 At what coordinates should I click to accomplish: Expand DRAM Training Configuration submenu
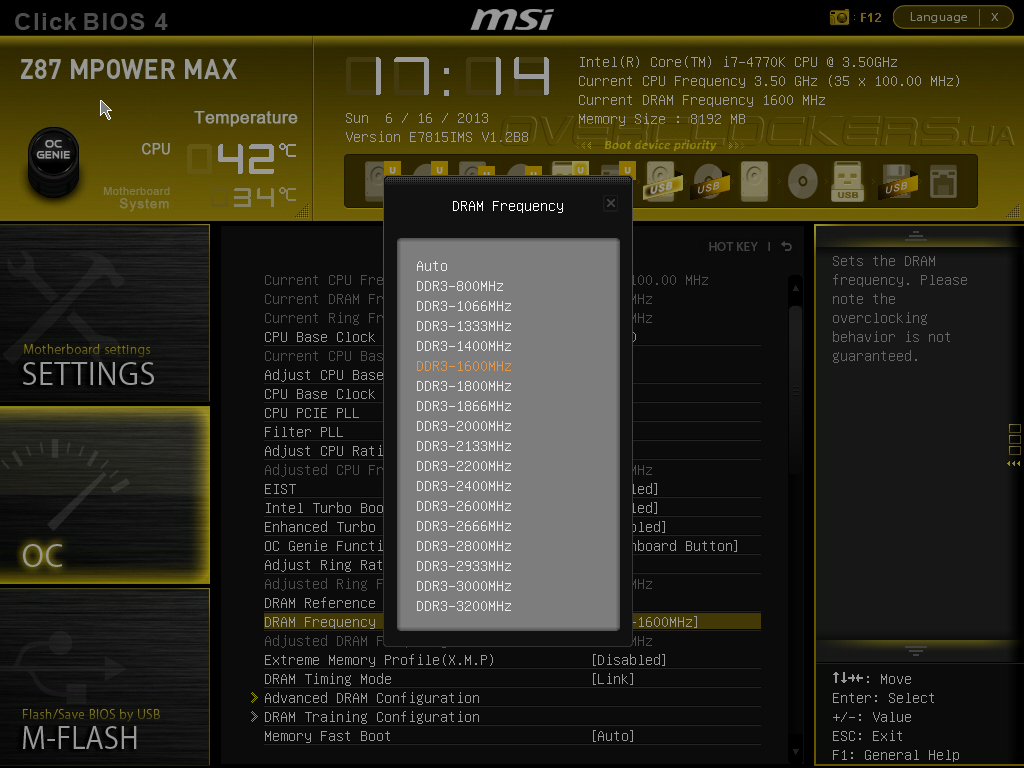click(372, 717)
